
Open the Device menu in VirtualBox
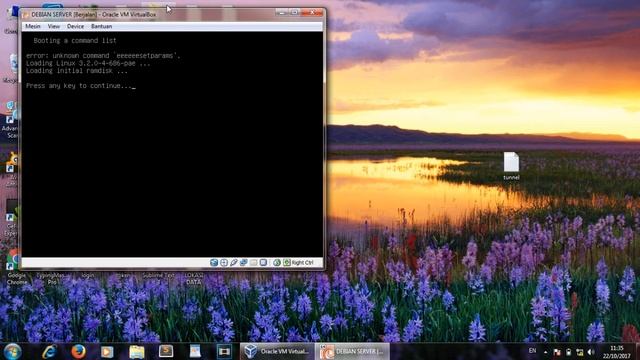coord(75,26)
